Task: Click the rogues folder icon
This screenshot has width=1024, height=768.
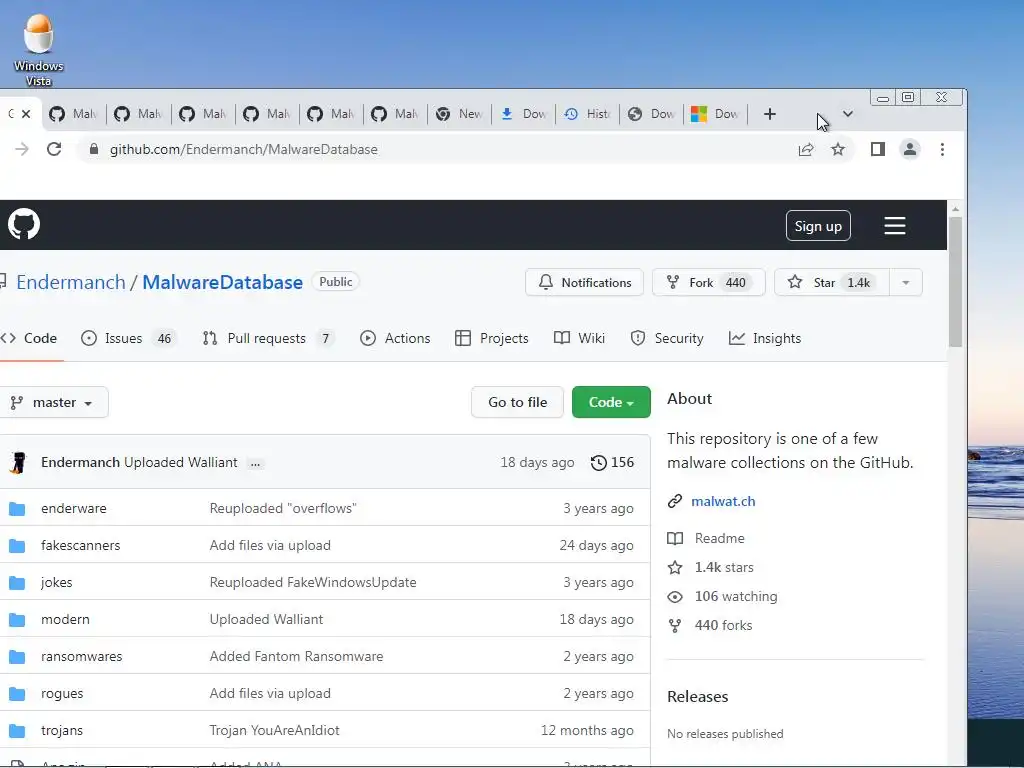Action: pos(17,694)
